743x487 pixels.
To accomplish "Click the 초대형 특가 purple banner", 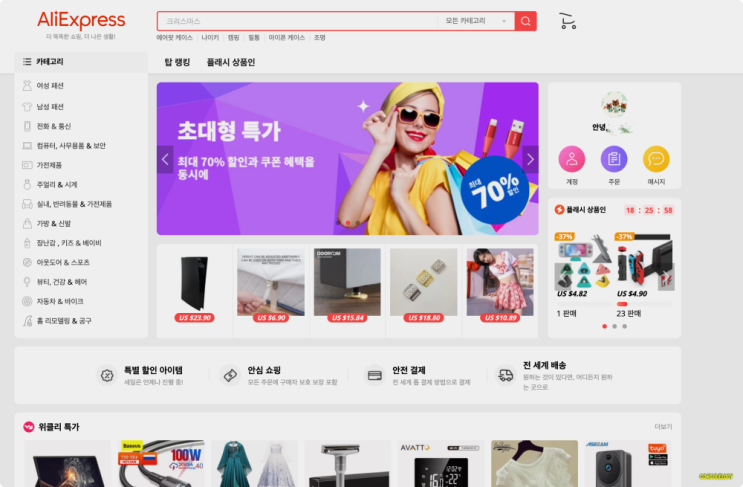I will pyautogui.click(x=347, y=159).
